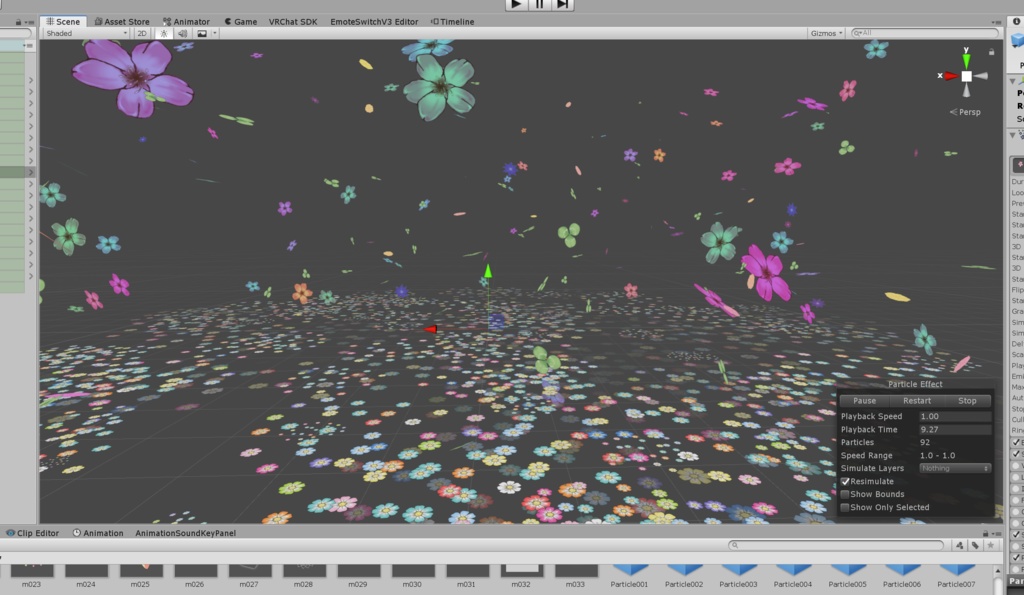The image size is (1024, 595).
Task: Switch to the Animator tab
Action: click(x=186, y=22)
